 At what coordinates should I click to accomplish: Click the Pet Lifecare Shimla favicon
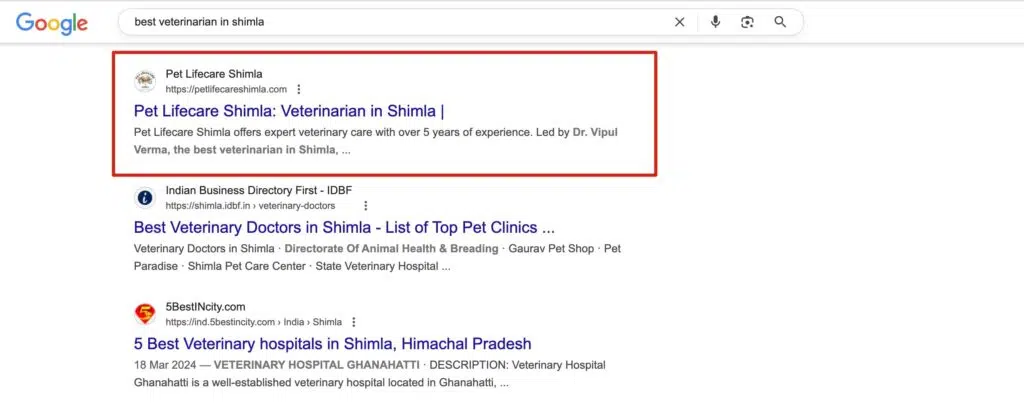pos(145,81)
